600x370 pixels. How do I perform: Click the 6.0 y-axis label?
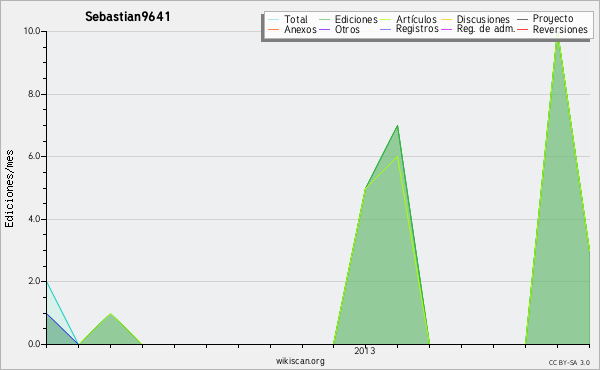tap(34, 156)
